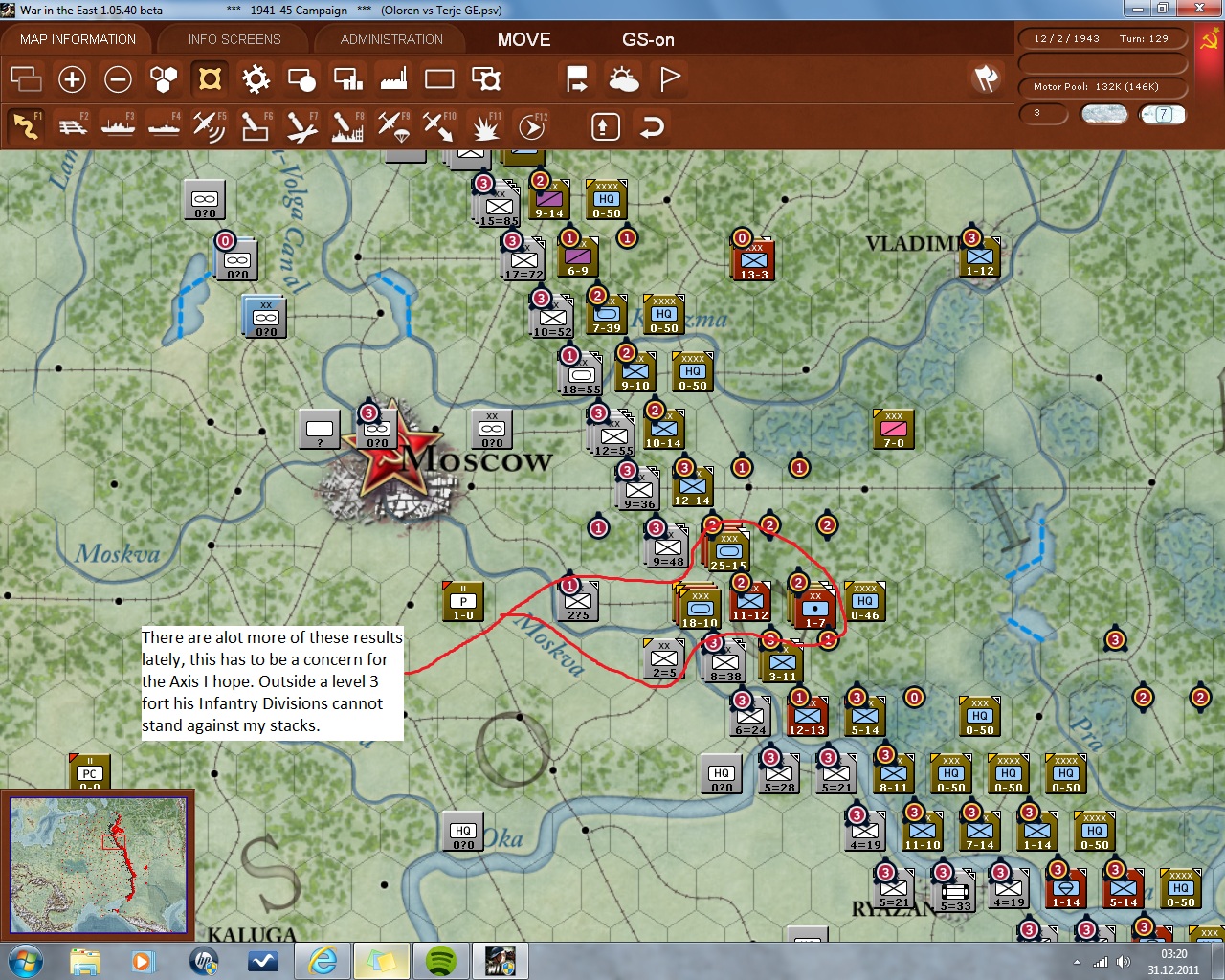This screenshot has height=980, width=1225.
Task: Select the F1 Move mode icon
Action: (x=26, y=125)
